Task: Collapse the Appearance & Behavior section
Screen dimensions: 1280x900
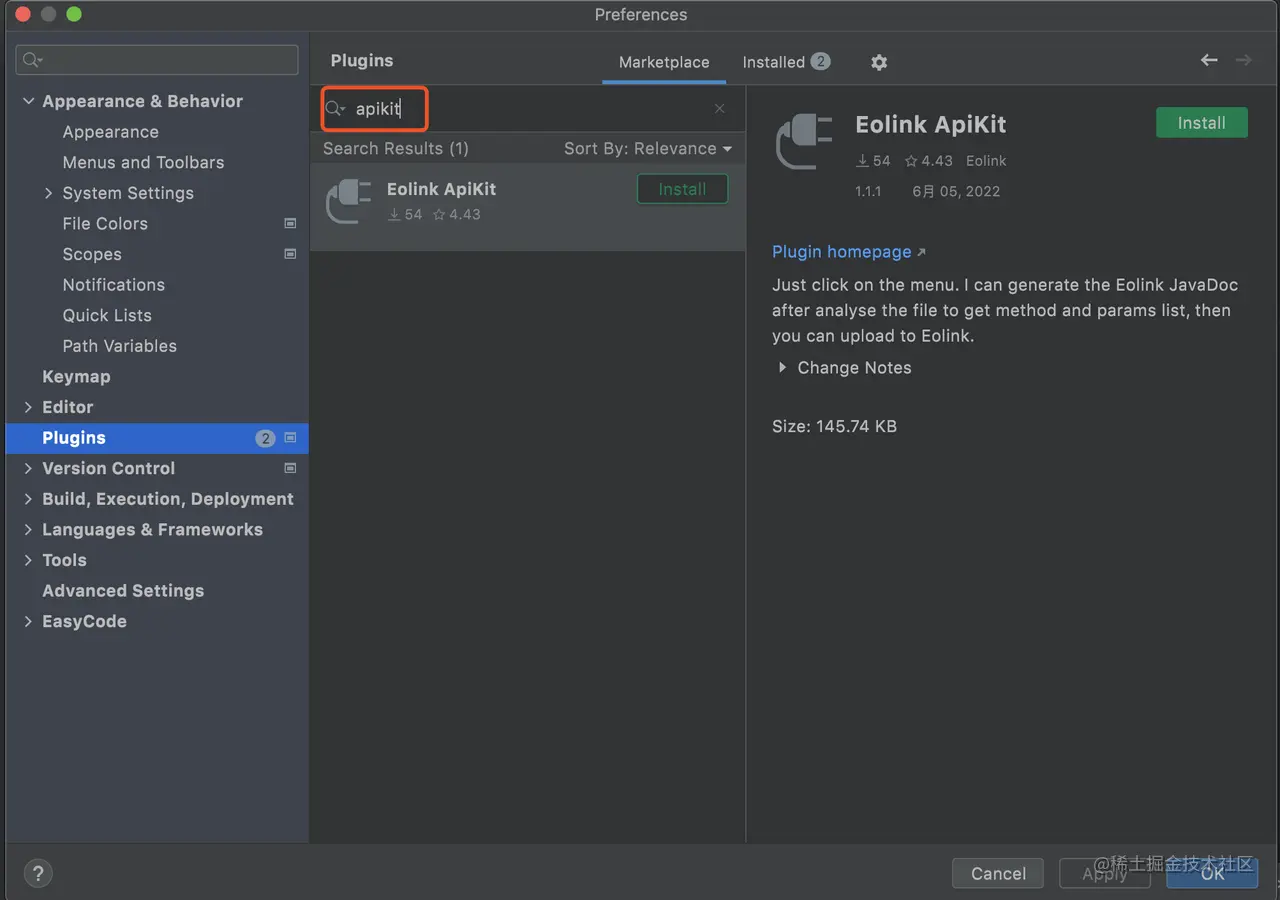Action: (29, 101)
